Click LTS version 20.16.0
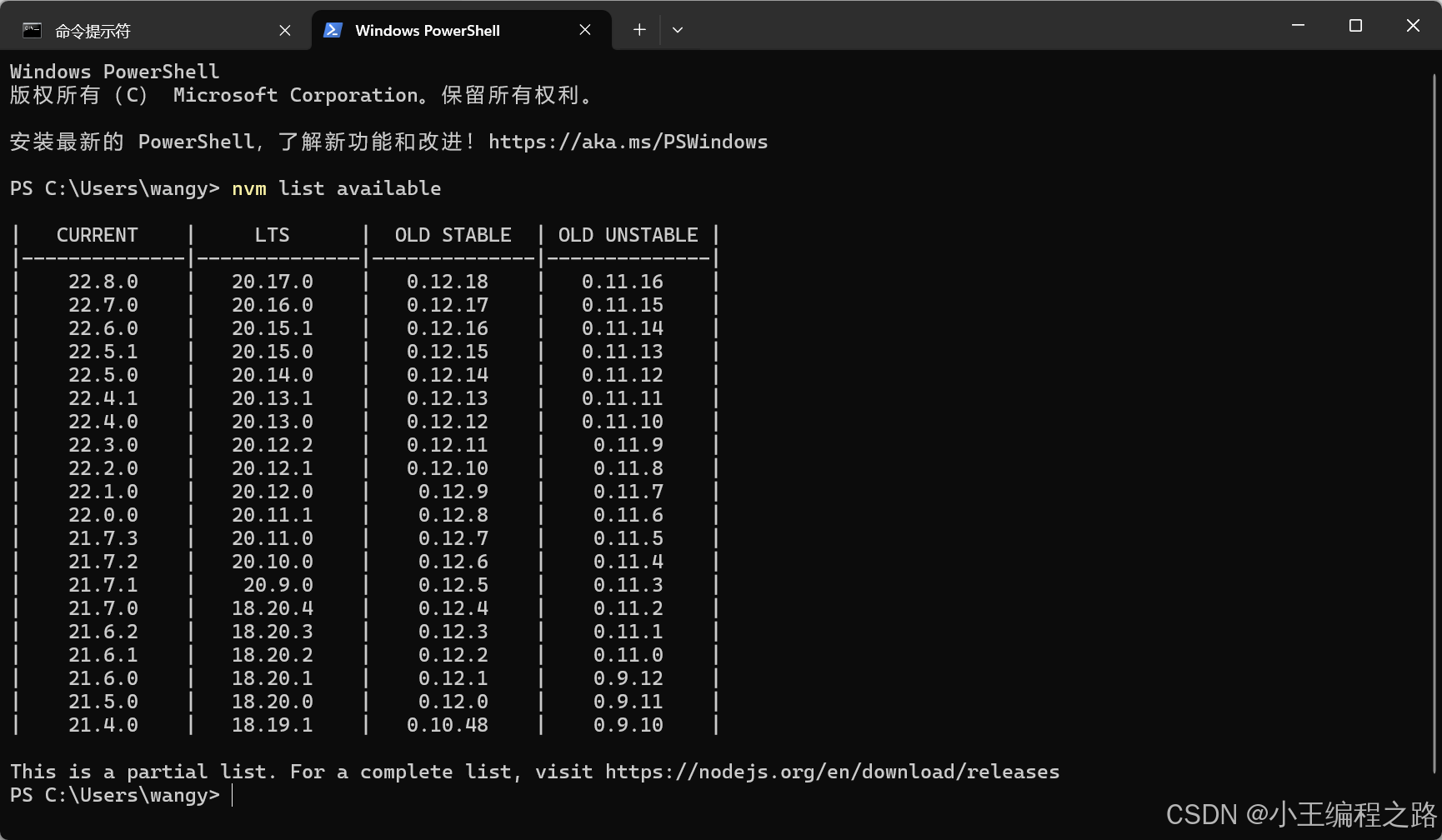Viewport: 1442px width, 840px height. tap(273, 305)
